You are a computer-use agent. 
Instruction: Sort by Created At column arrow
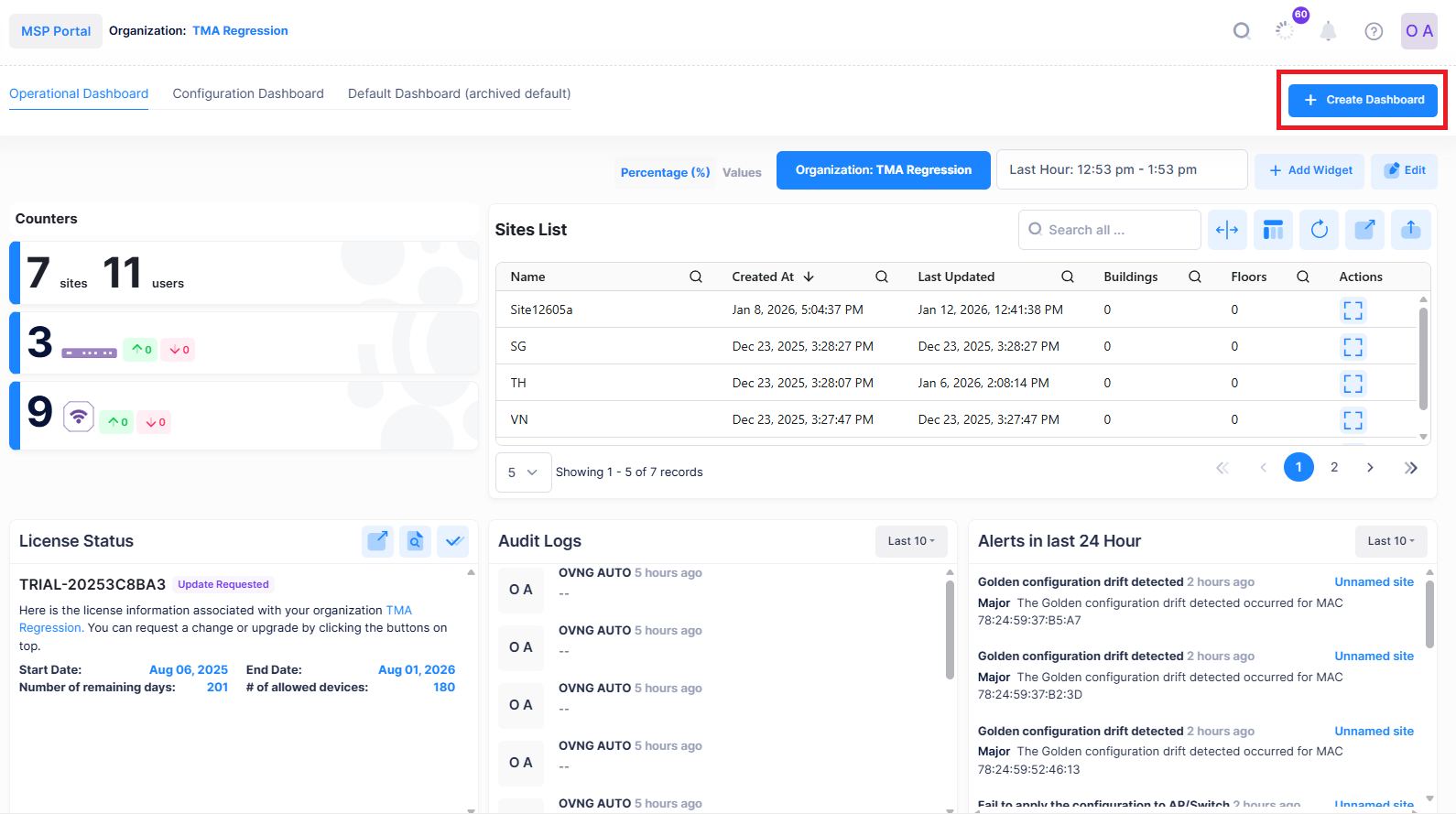tap(809, 277)
